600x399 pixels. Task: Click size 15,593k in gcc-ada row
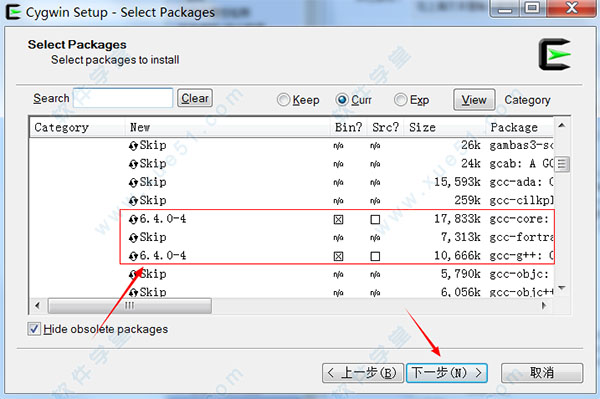(457, 182)
